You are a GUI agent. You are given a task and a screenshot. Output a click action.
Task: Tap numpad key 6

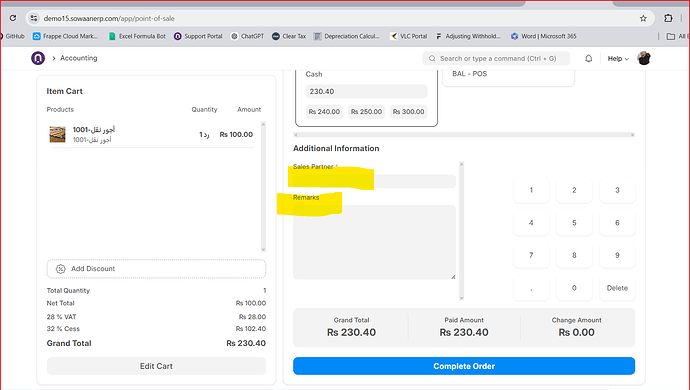coord(617,223)
